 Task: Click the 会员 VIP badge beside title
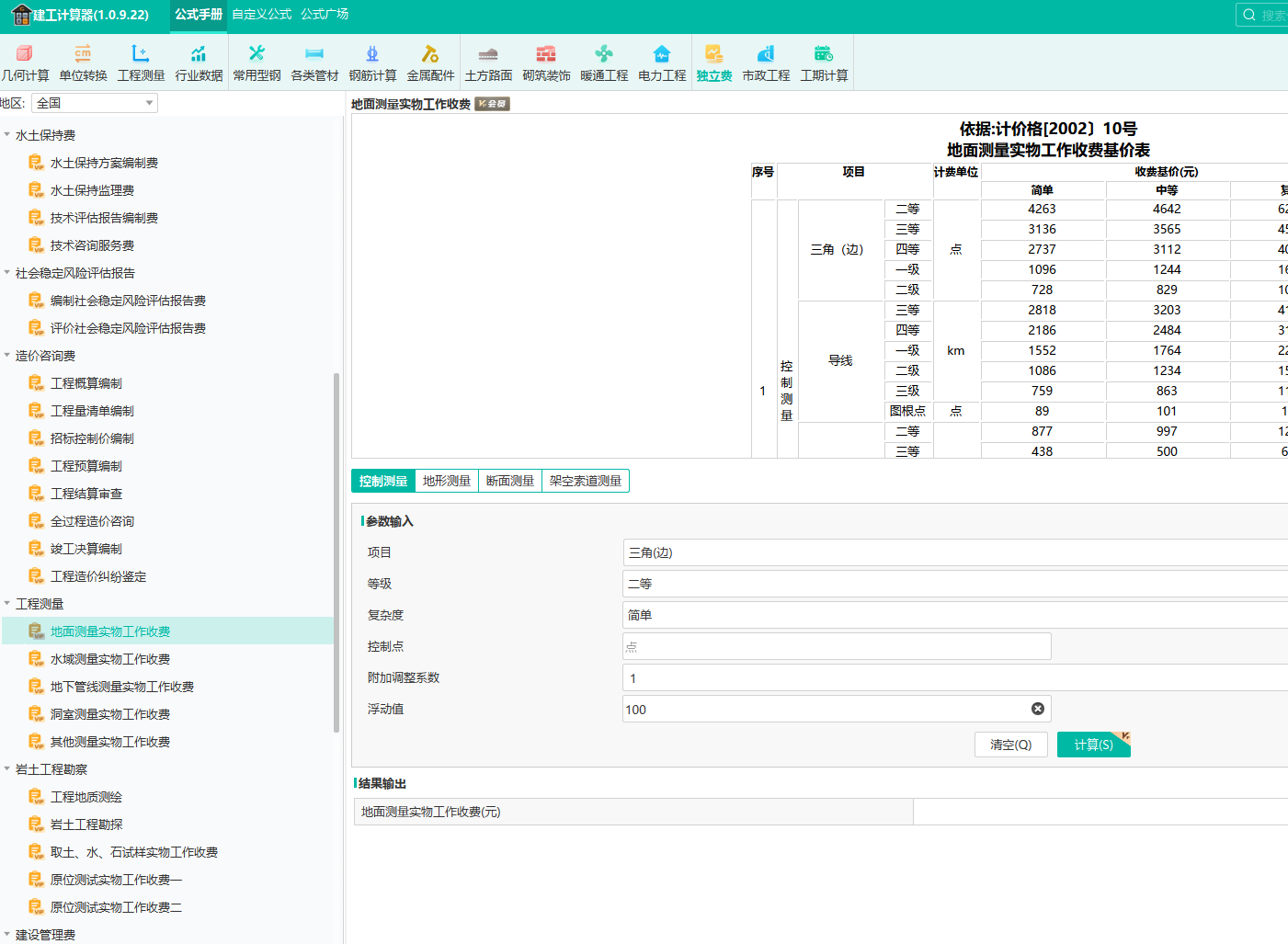(x=492, y=104)
